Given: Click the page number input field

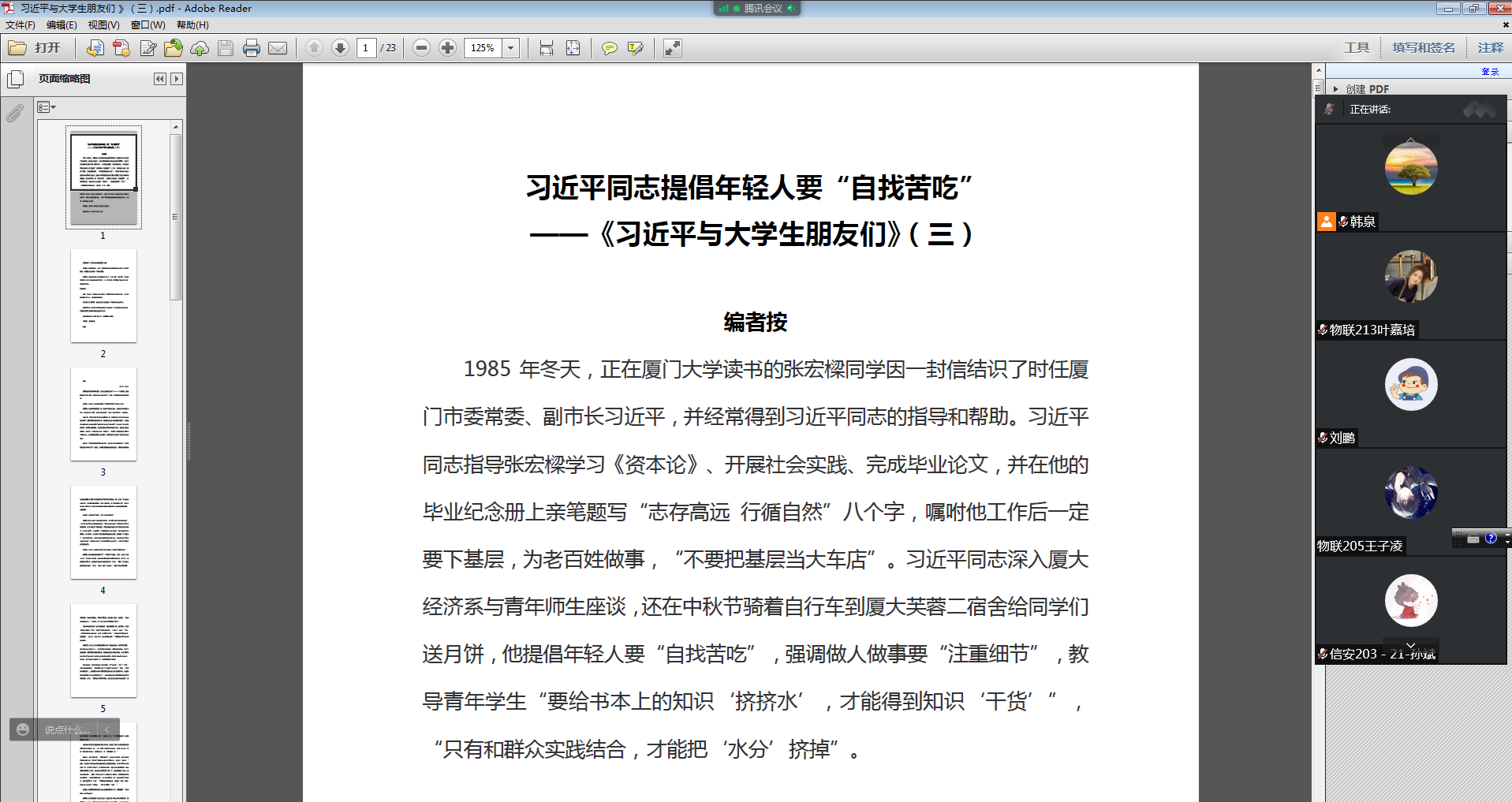Looking at the screenshot, I should tap(366, 48).
